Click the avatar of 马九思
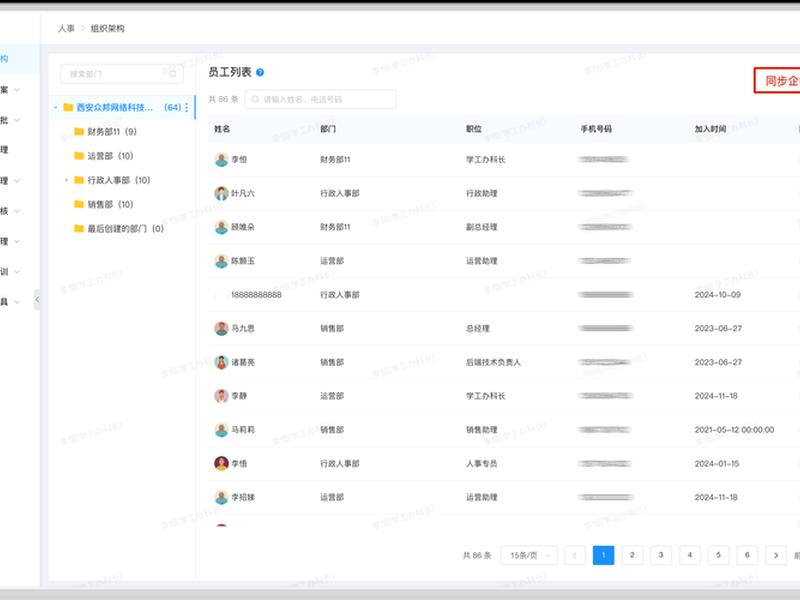Image resolution: width=800 pixels, height=600 pixels. click(x=221, y=328)
